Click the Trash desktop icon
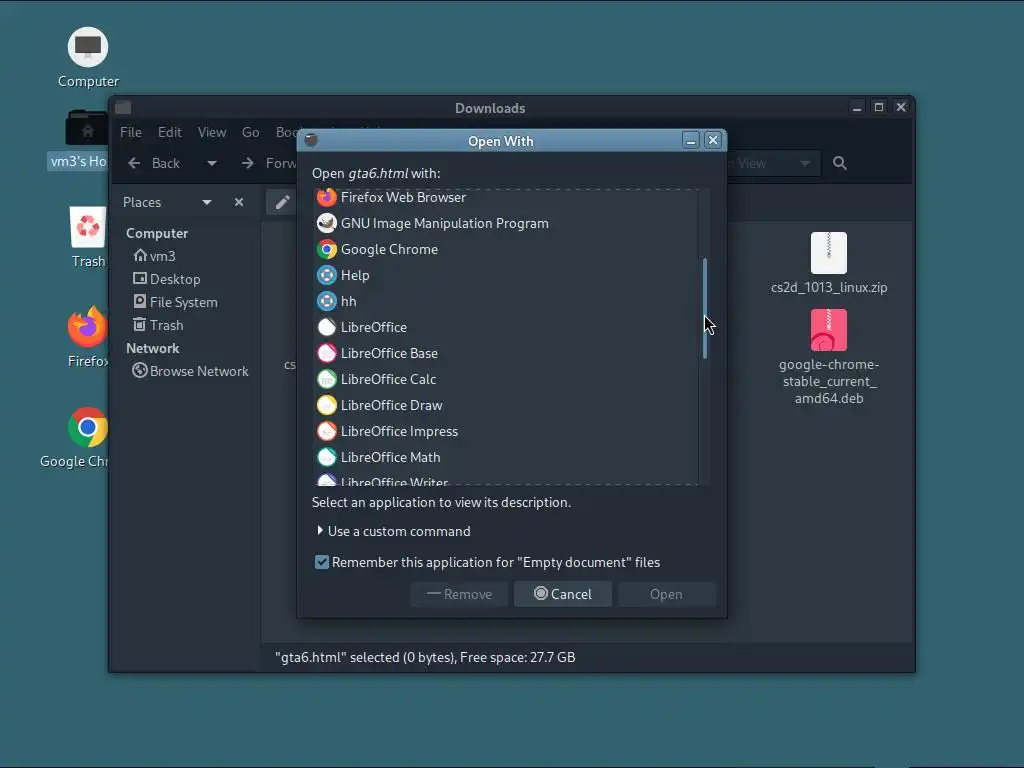This screenshot has width=1024, height=768. pos(88,227)
